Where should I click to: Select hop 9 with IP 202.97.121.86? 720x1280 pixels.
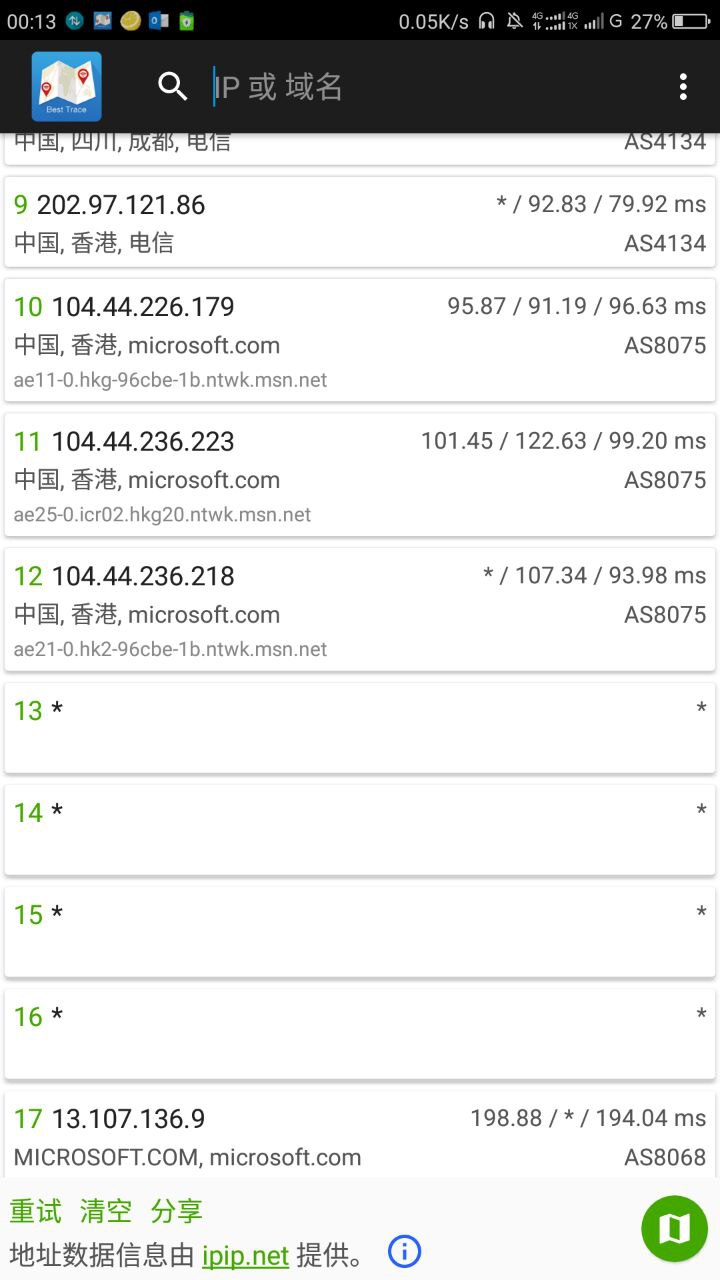pos(360,222)
